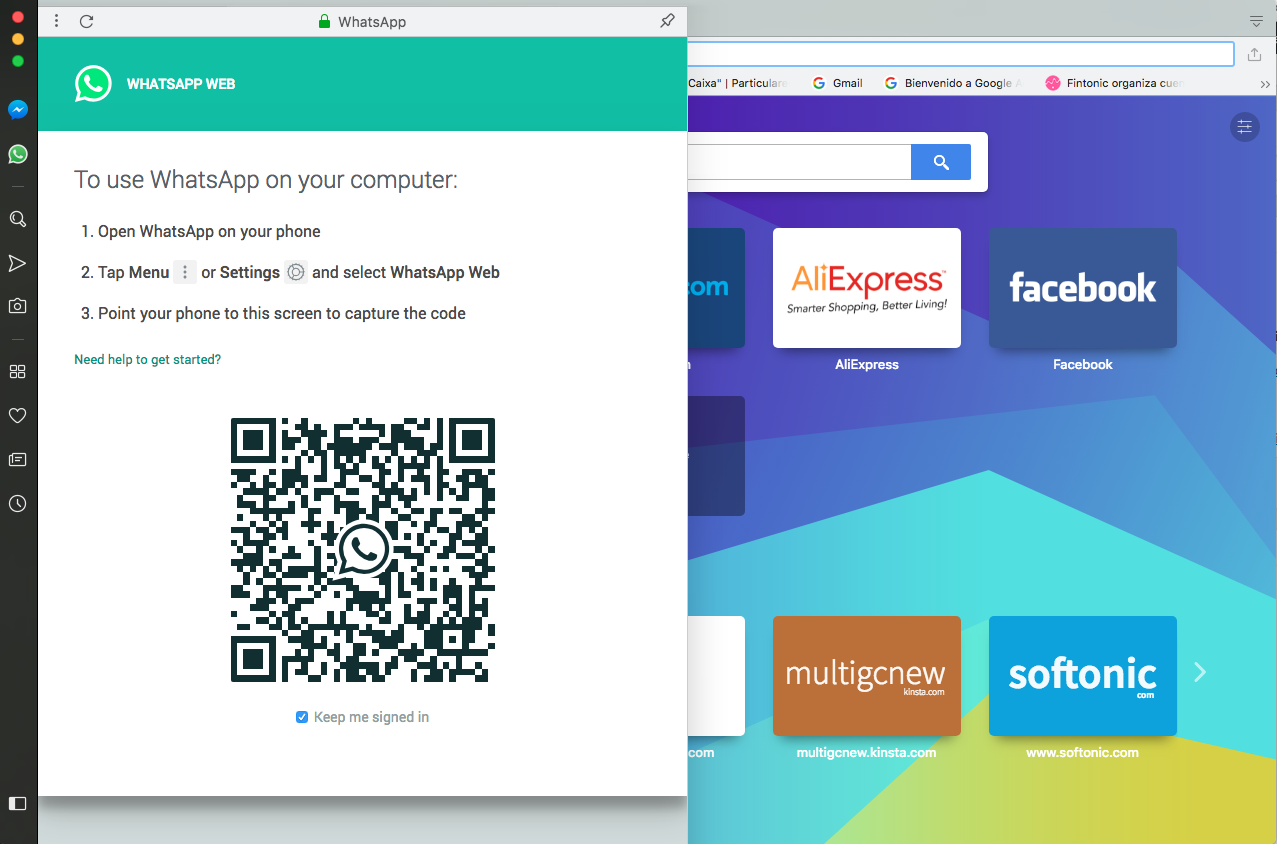Open the WhatsApp panel three-dot menu
The width and height of the screenshot is (1277, 844).
point(56,21)
